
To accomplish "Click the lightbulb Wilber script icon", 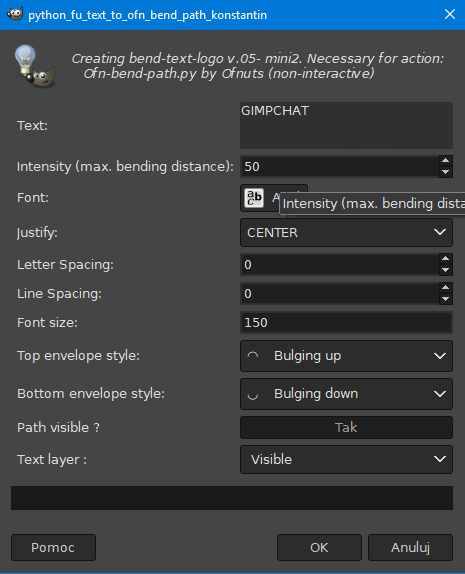I will (x=35, y=66).
